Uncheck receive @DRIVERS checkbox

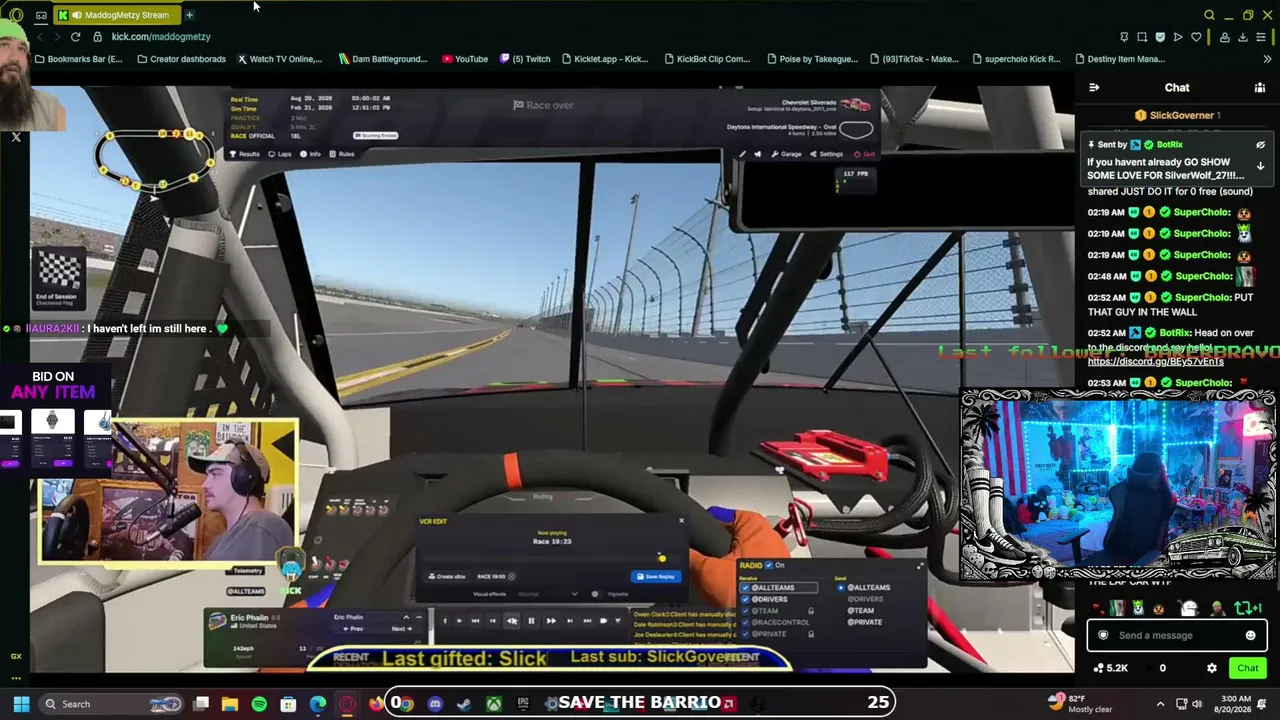[745, 599]
